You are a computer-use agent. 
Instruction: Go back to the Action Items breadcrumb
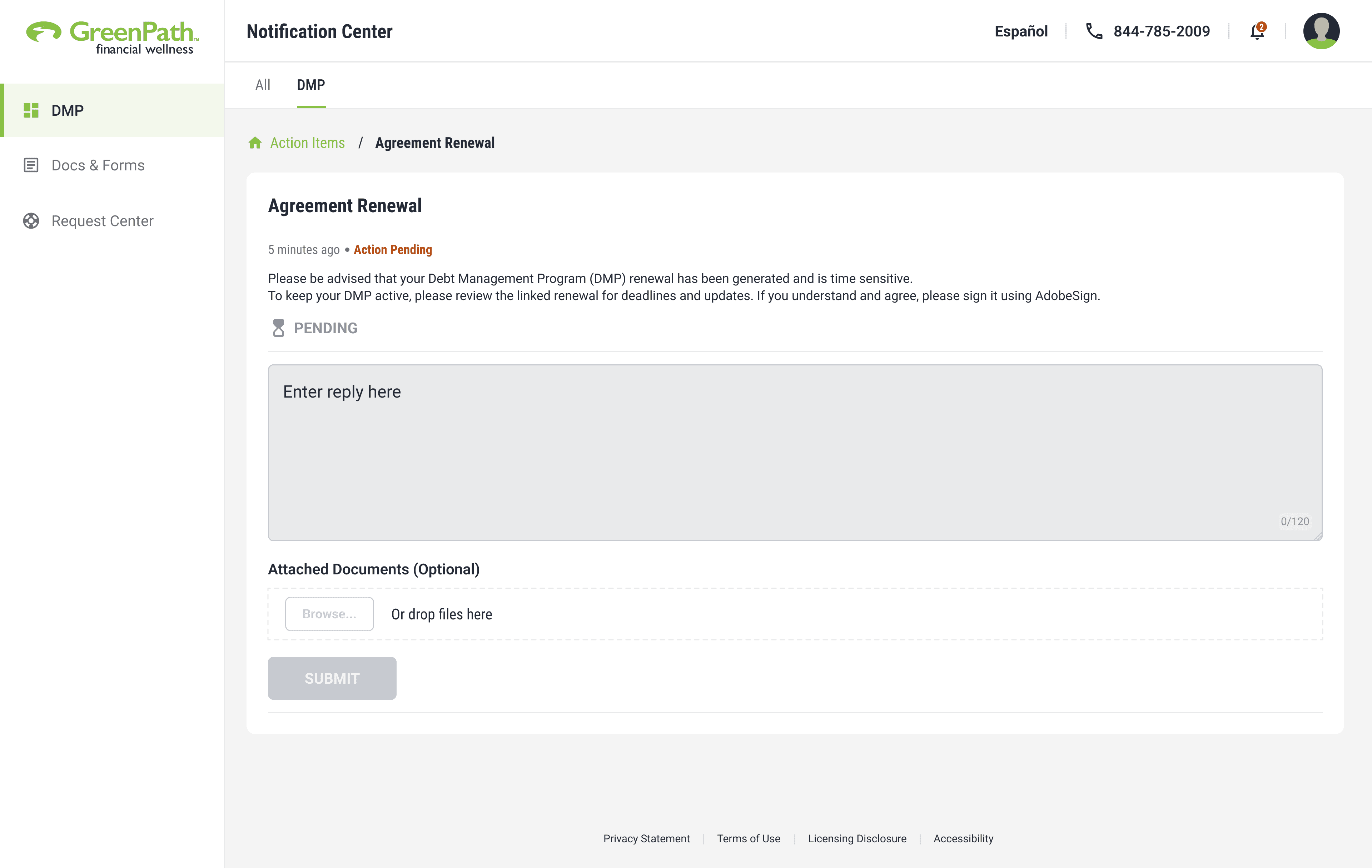[x=307, y=143]
